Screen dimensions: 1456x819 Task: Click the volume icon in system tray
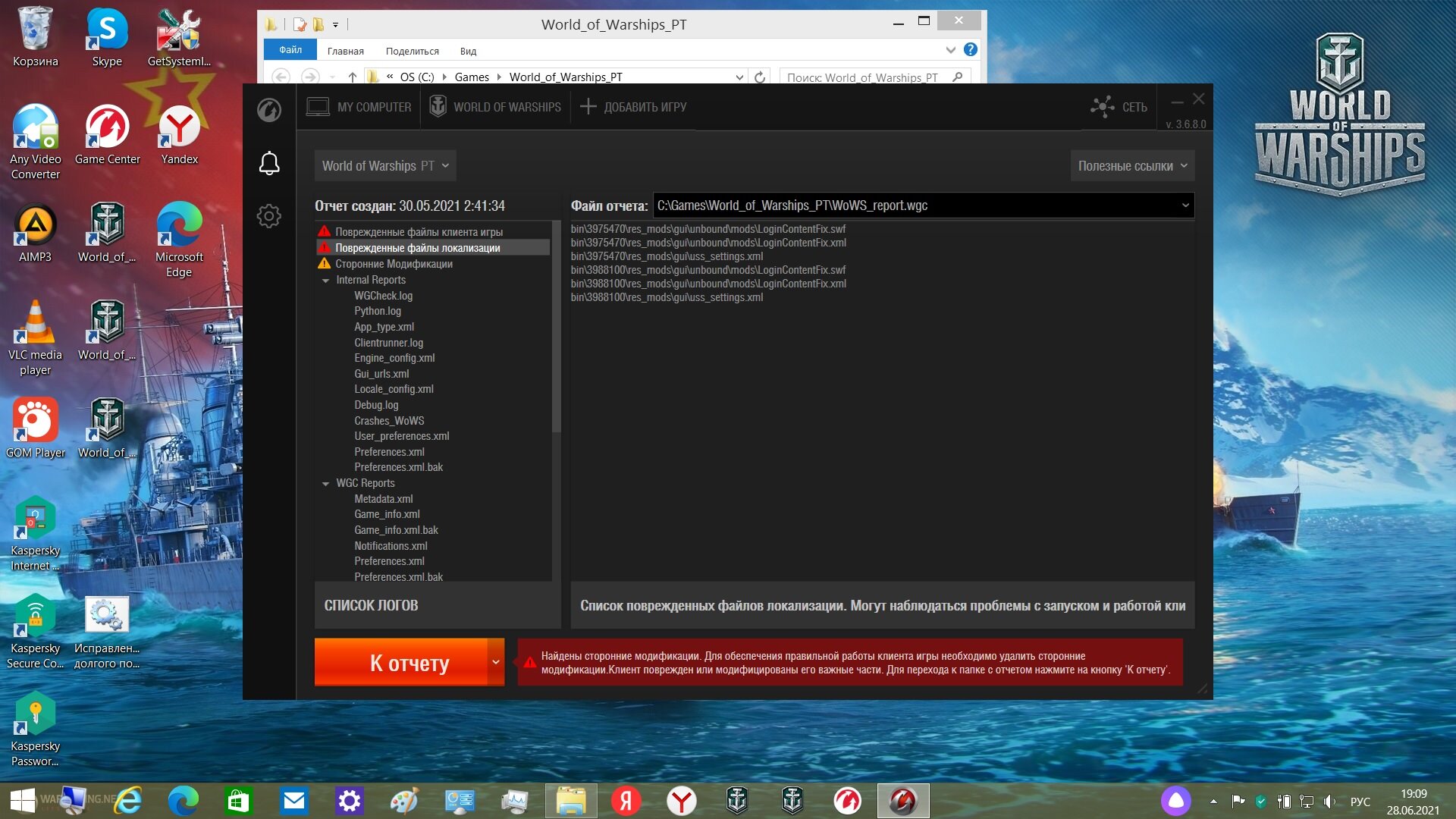[x=1329, y=802]
